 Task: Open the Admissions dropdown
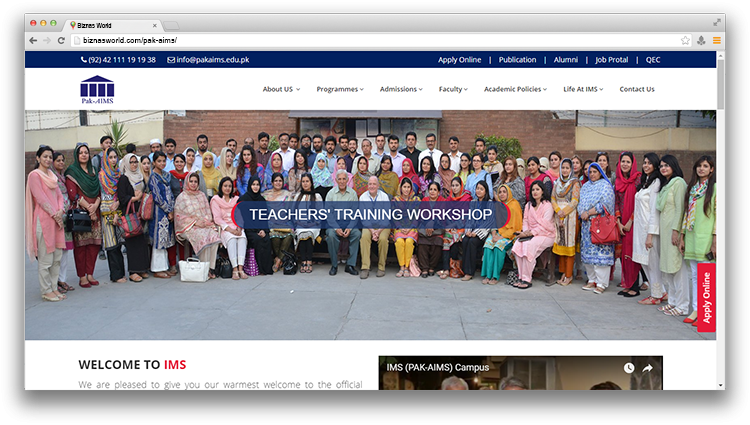[401, 89]
